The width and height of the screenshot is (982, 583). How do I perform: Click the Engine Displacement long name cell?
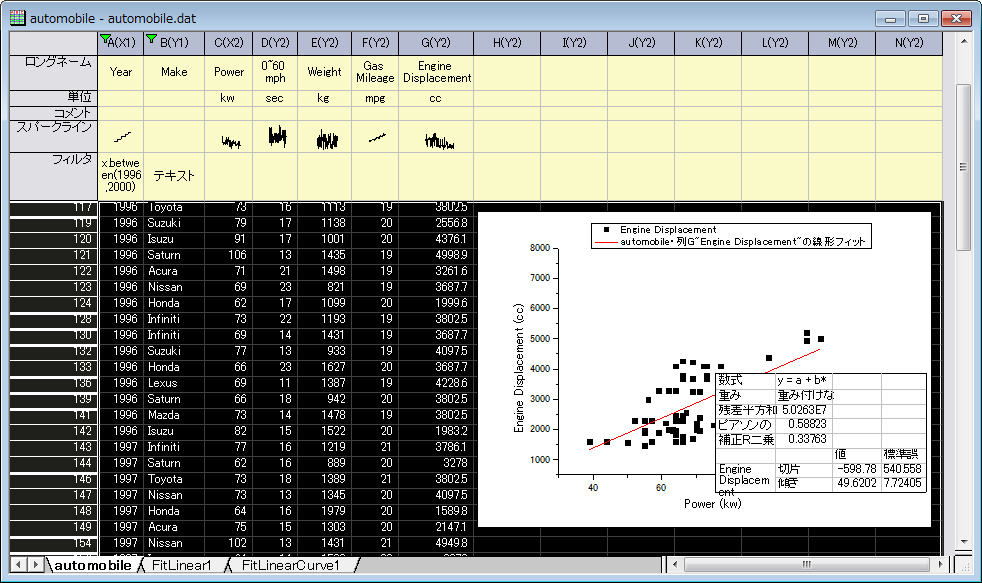click(x=436, y=72)
